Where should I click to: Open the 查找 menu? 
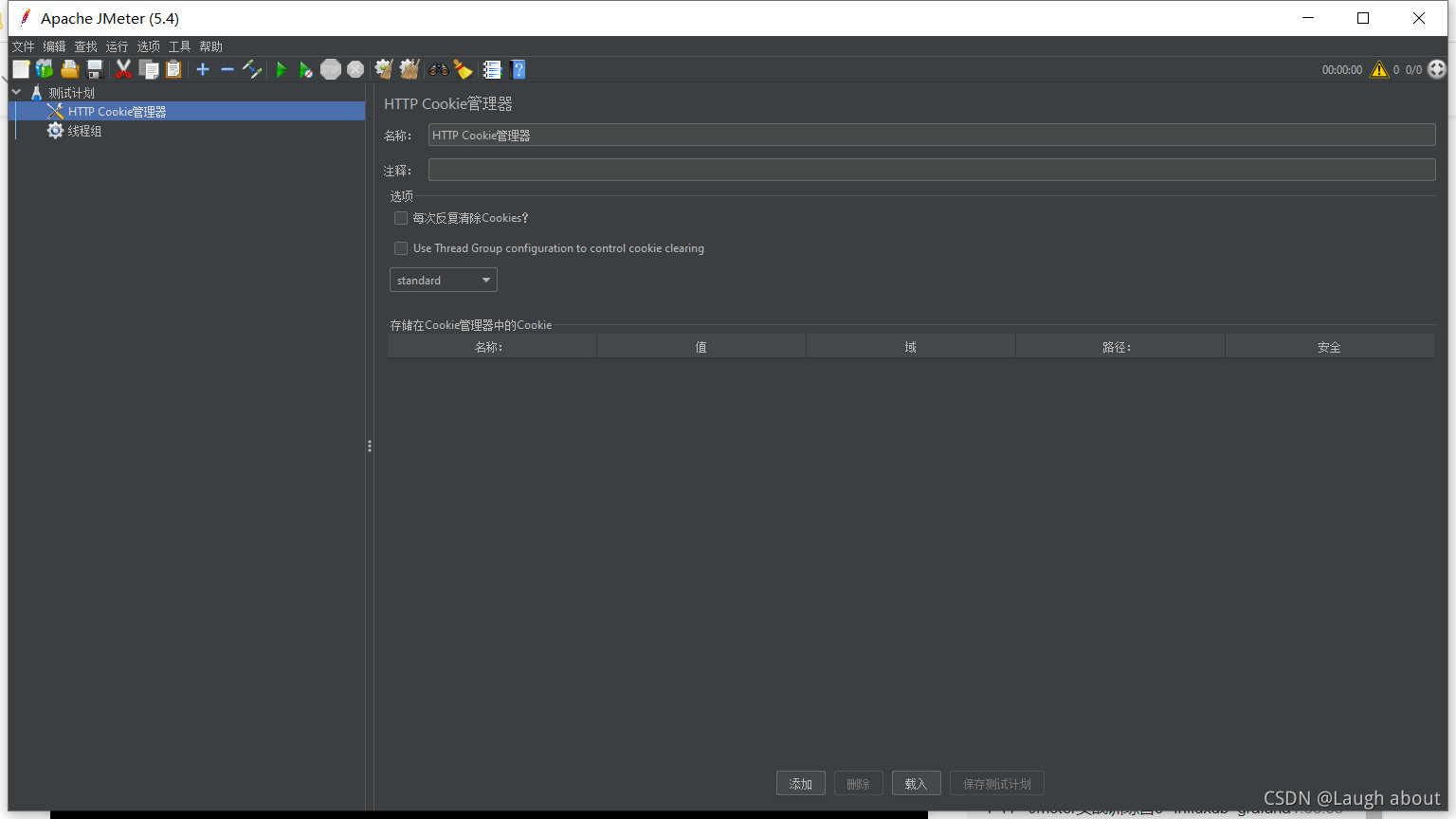click(x=85, y=46)
